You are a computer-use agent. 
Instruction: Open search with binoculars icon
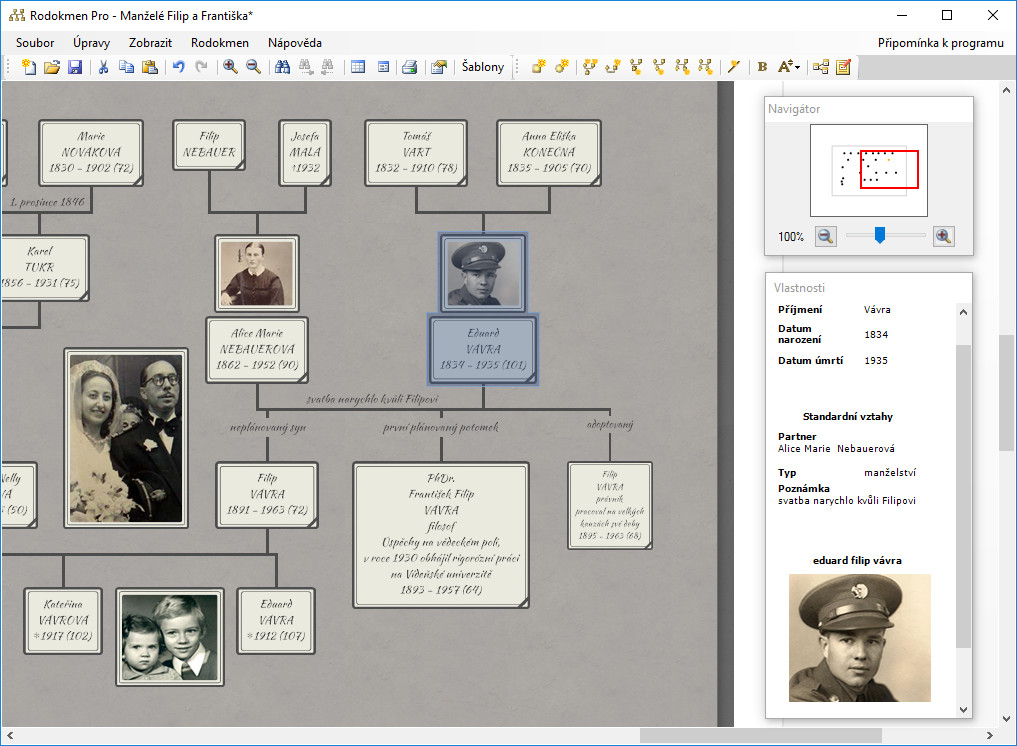(282, 67)
